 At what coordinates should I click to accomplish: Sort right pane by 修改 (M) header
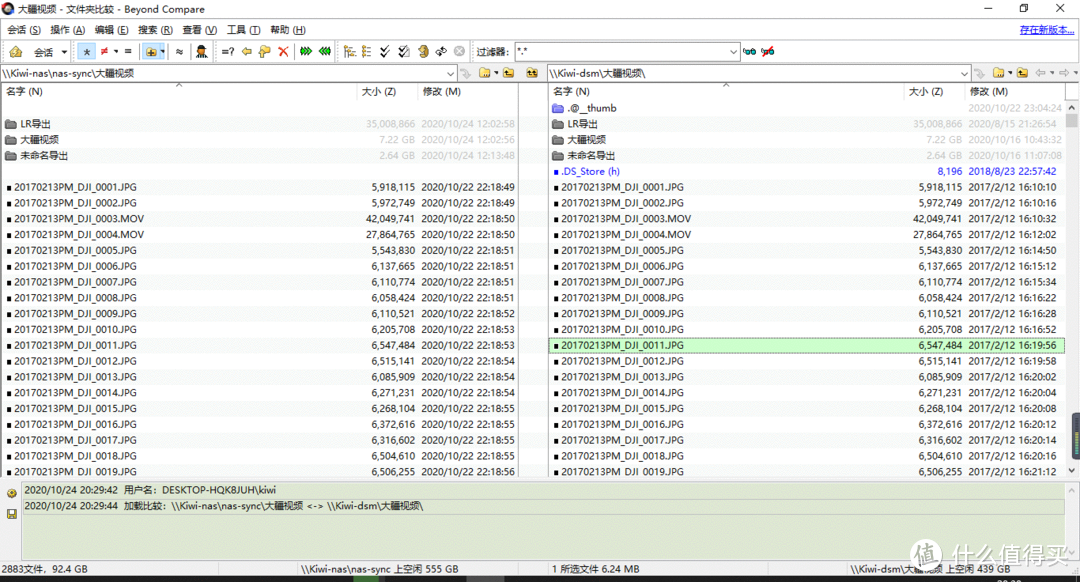tap(988, 92)
